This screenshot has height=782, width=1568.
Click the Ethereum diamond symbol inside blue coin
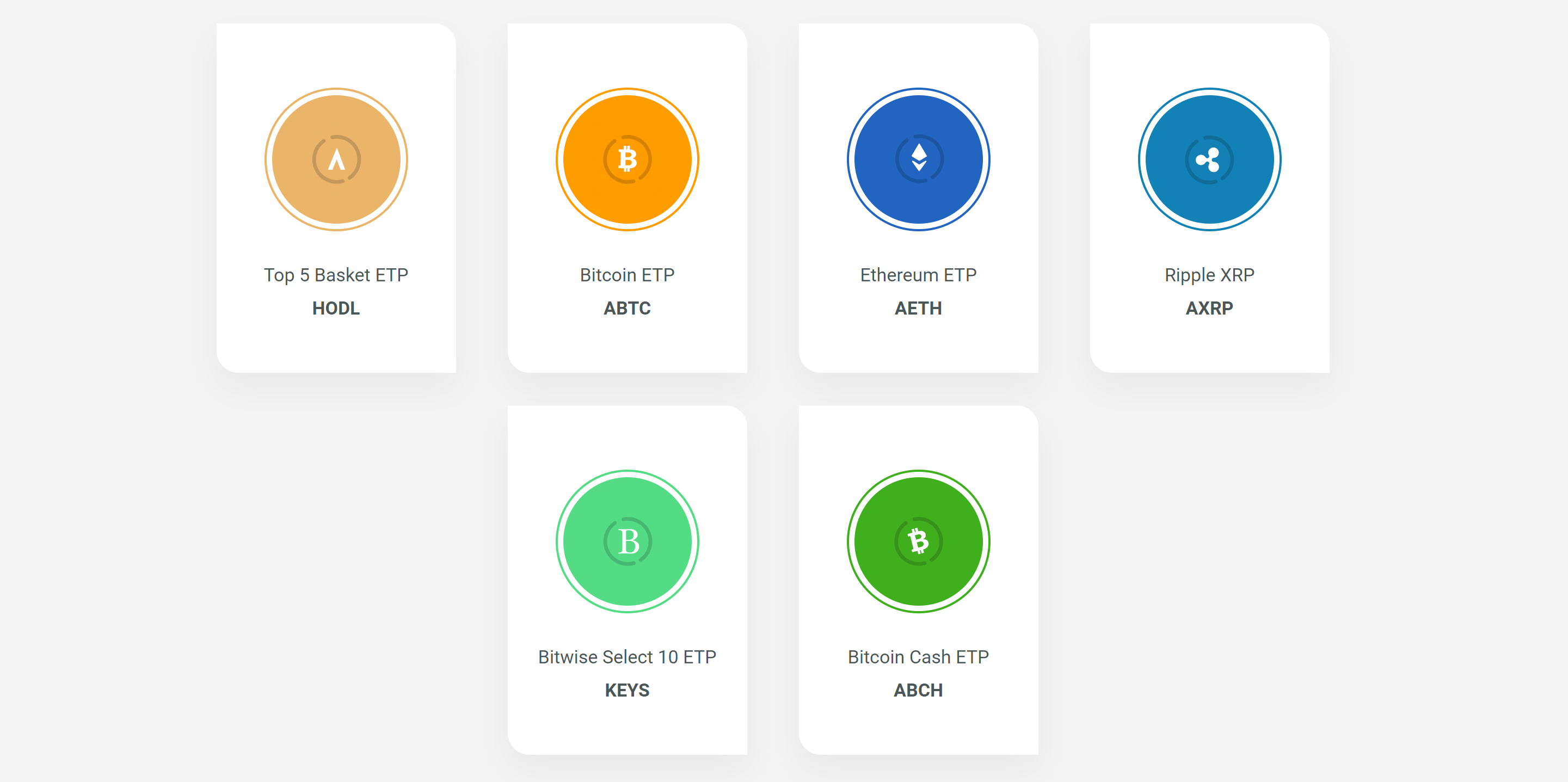(x=919, y=158)
